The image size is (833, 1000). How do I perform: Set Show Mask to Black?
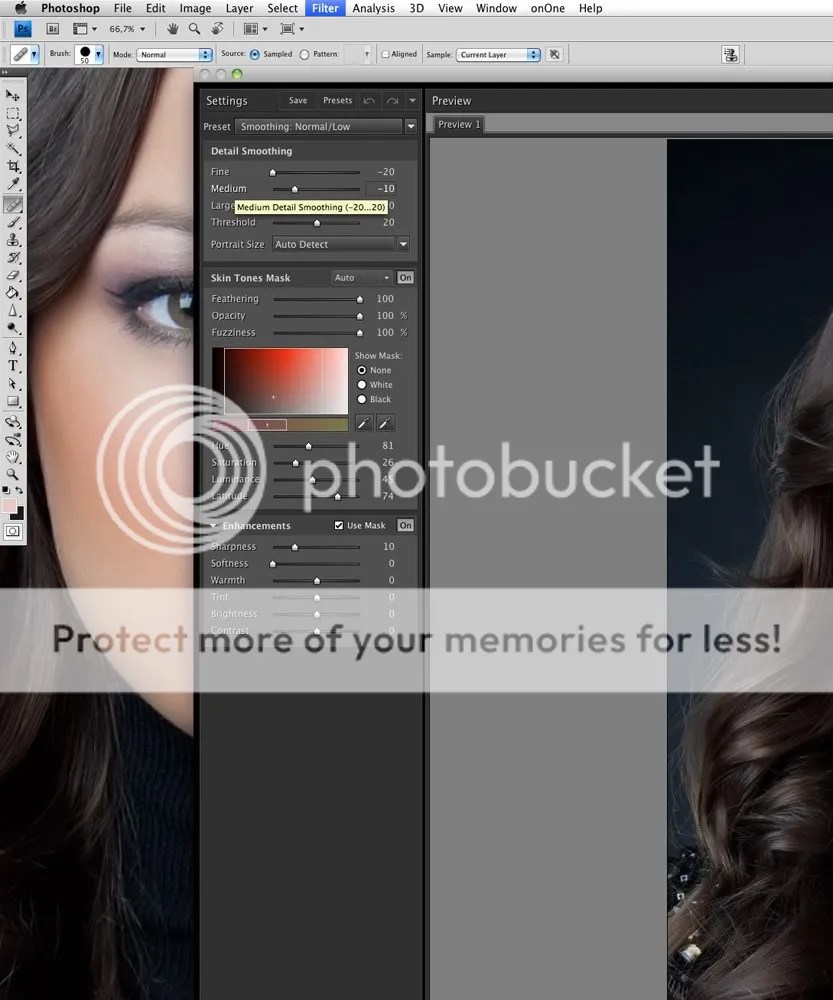click(362, 399)
